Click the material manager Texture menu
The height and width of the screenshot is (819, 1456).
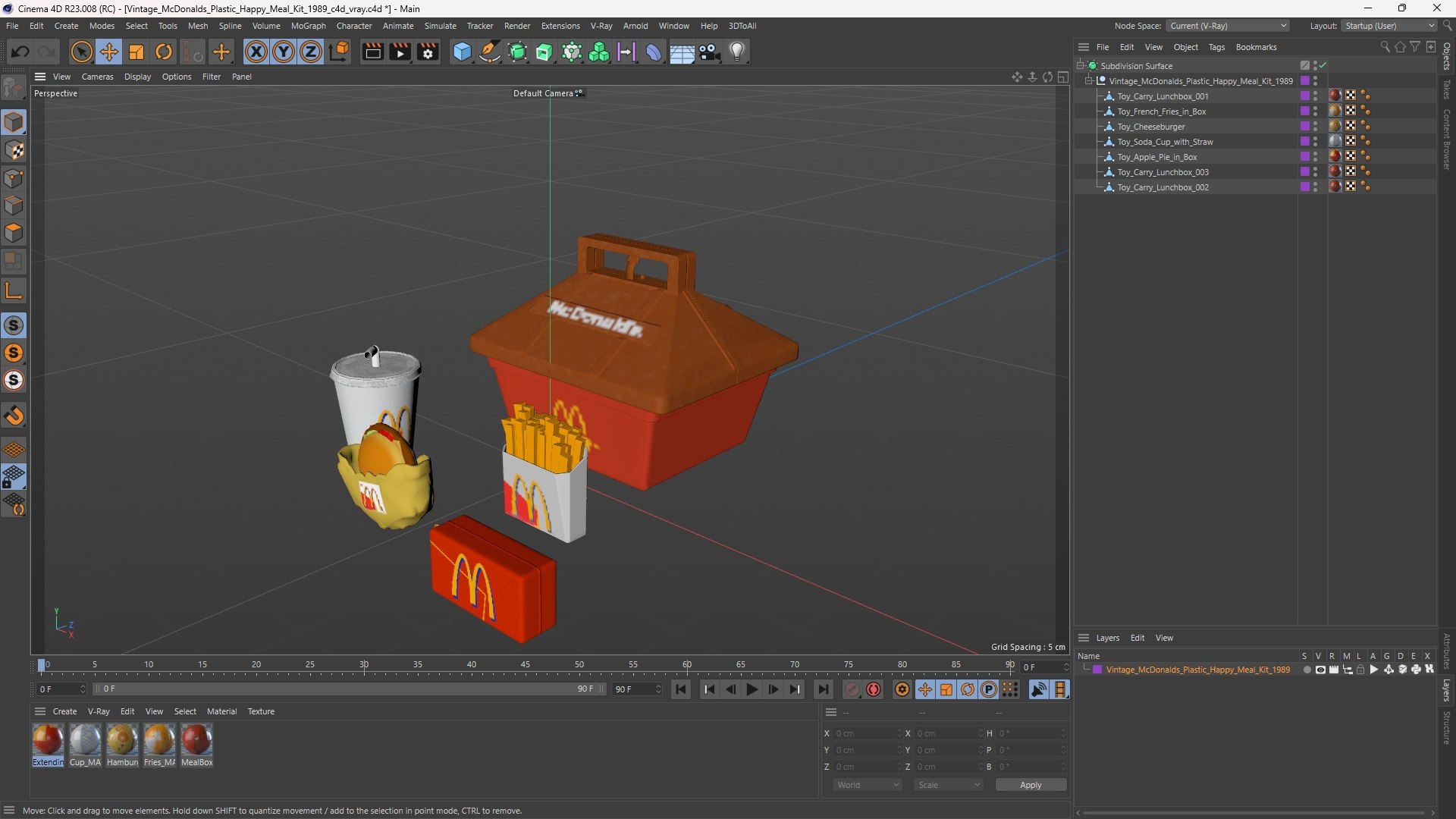coord(261,711)
